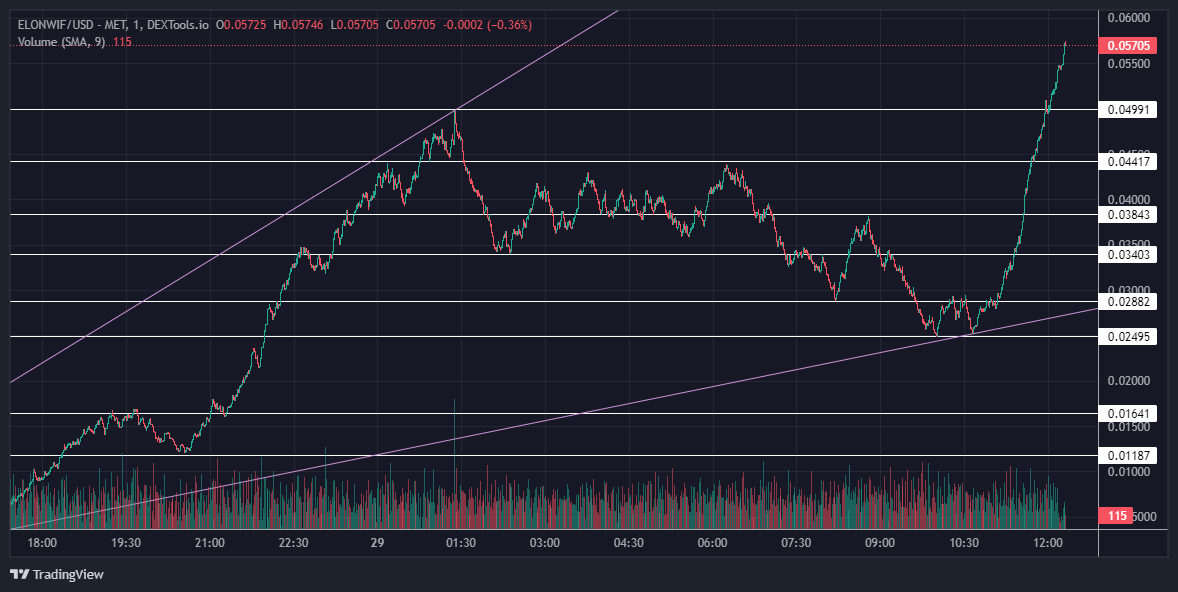Screen dimensions: 1178x592
Task: Select the 0.01641 price level label
Action: pyautogui.click(x=1127, y=414)
